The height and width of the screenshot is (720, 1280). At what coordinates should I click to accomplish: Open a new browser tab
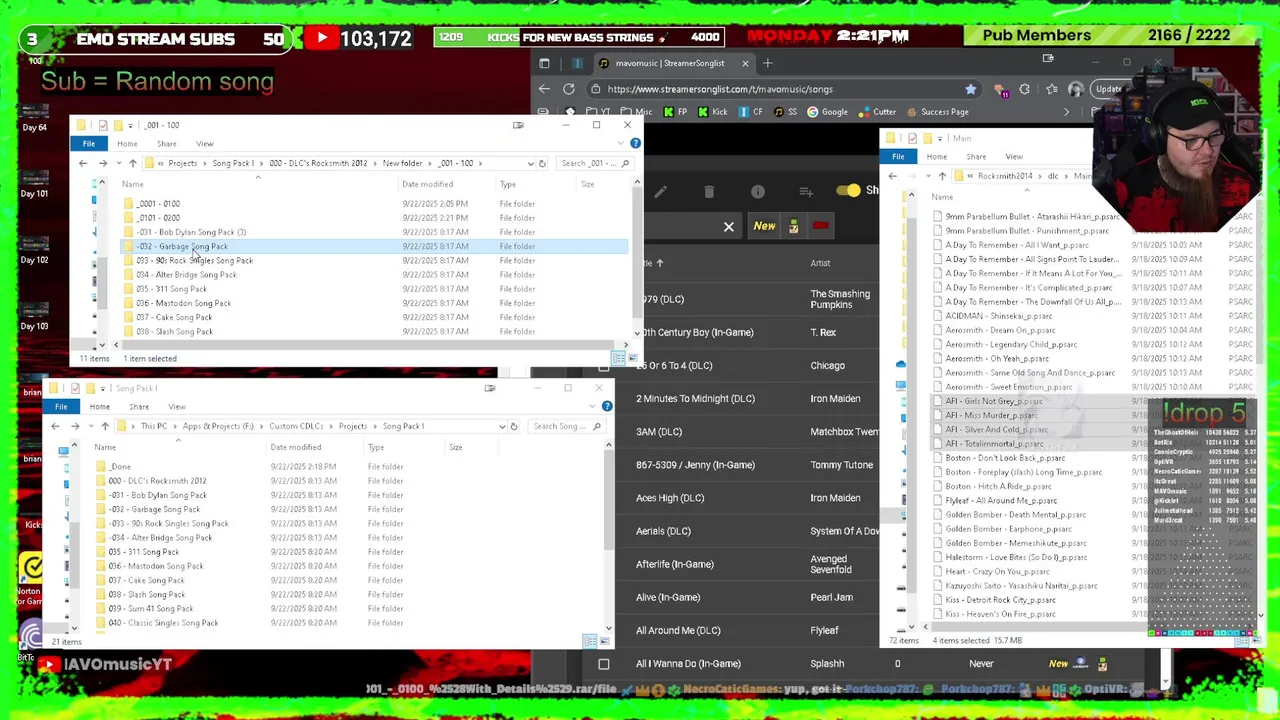(768, 63)
